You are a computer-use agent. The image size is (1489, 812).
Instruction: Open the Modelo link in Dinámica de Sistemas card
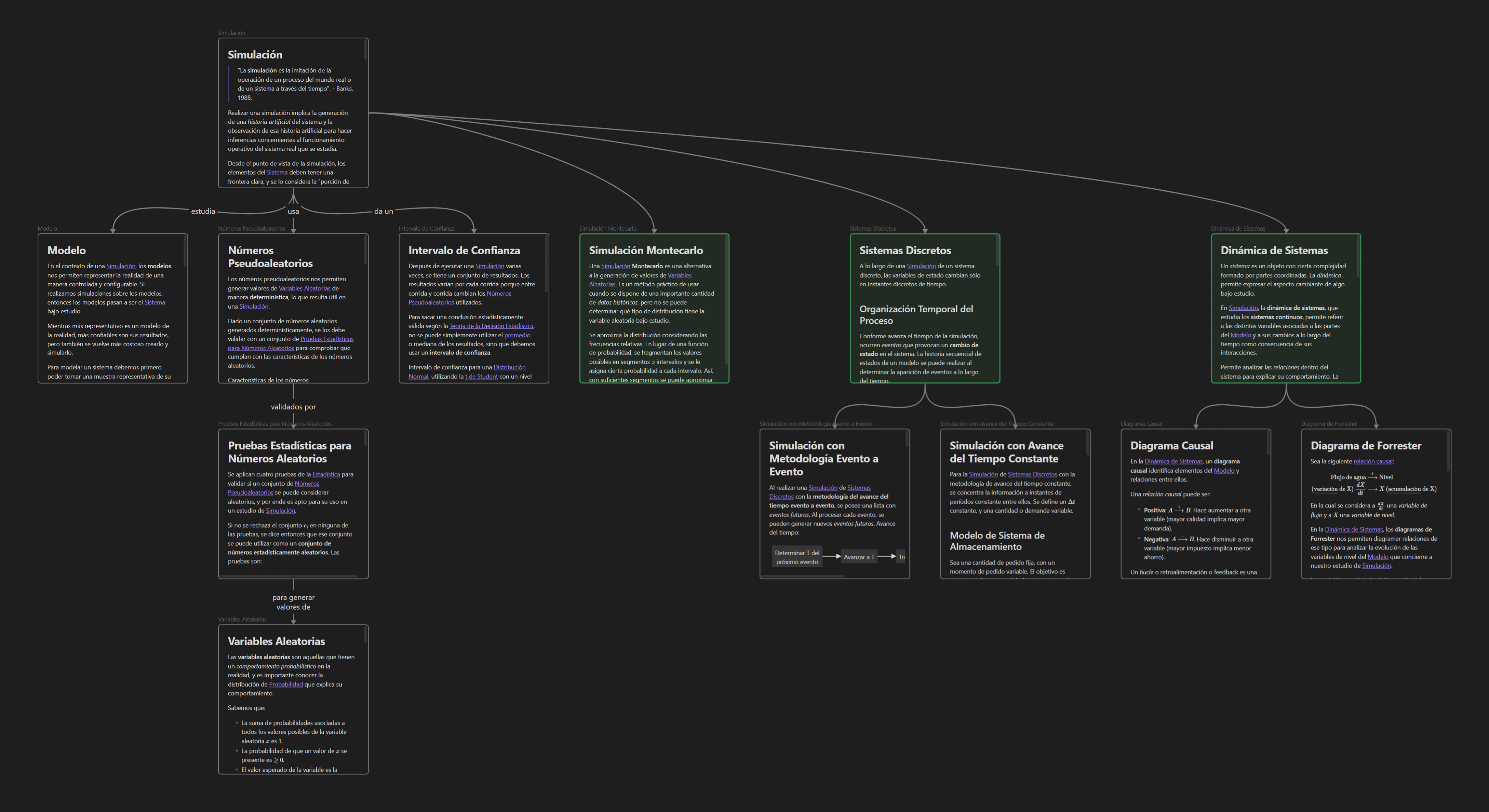[x=1240, y=335]
